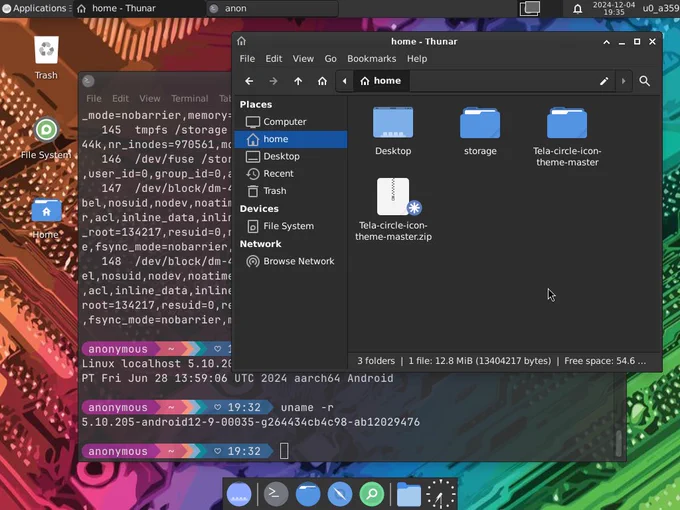Image resolution: width=680 pixels, height=510 pixels.
Task: Open the Applications menu in top panel
Action: pos(36,8)
